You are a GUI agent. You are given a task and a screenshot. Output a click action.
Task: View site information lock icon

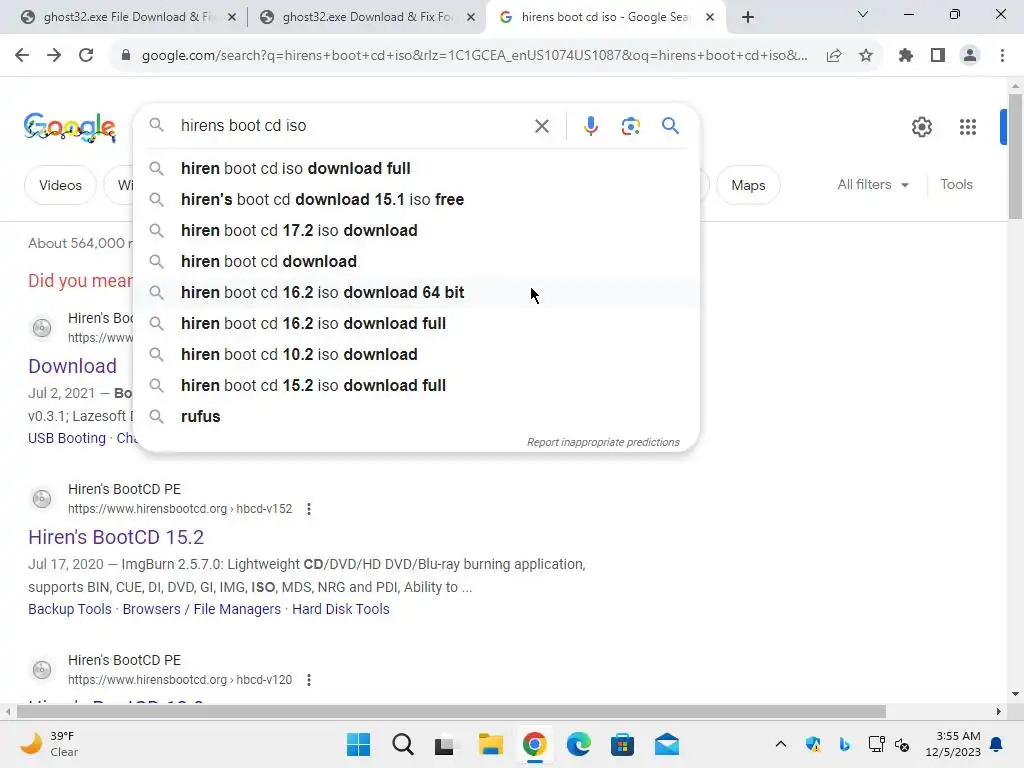126,56
